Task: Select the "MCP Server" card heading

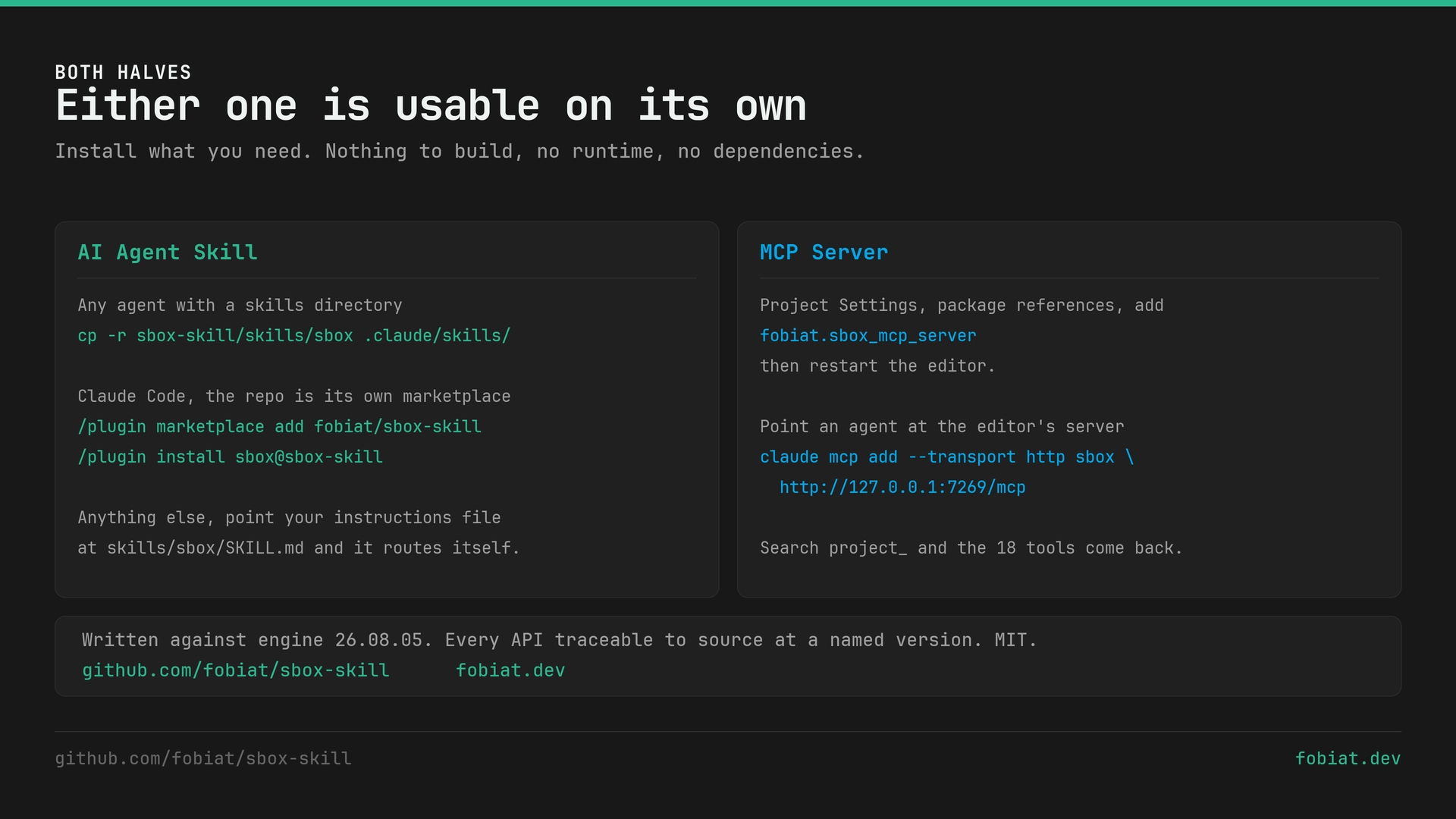Action: (824, 253)
